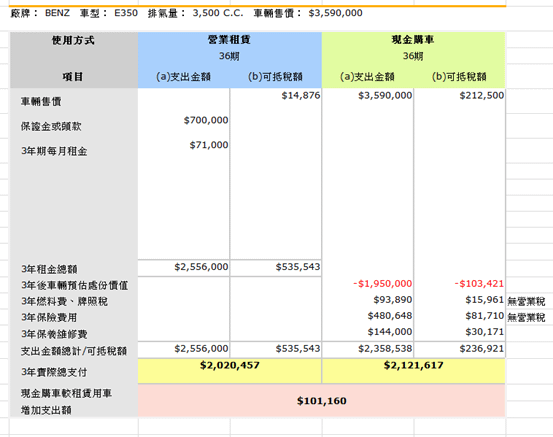This screenshot has height=437, width=553.
Task: Select the $14,876 deductible tax cell
Action: [276, 96]
